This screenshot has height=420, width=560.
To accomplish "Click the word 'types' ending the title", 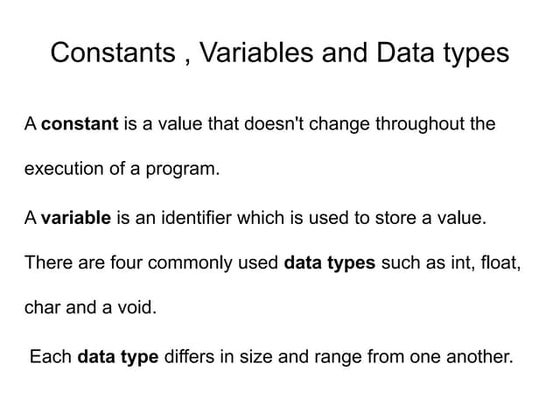I will point(476,54).
